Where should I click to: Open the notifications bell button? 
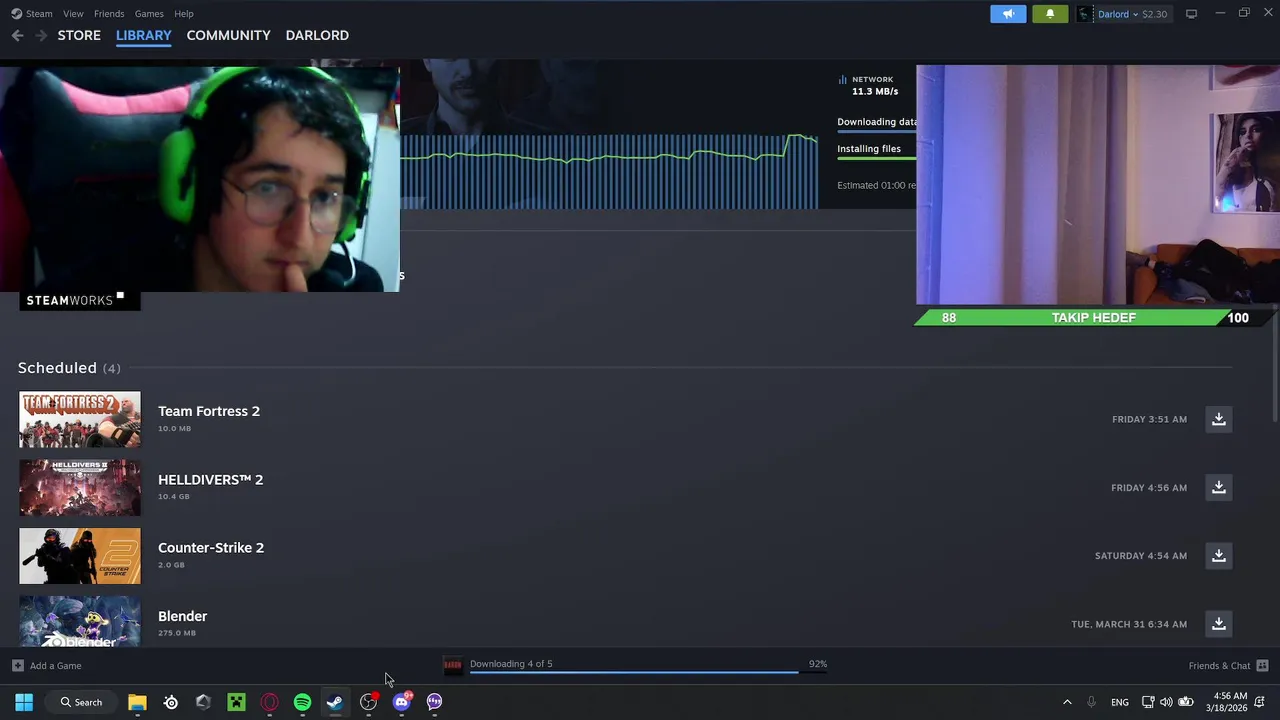pos(1050,14)
